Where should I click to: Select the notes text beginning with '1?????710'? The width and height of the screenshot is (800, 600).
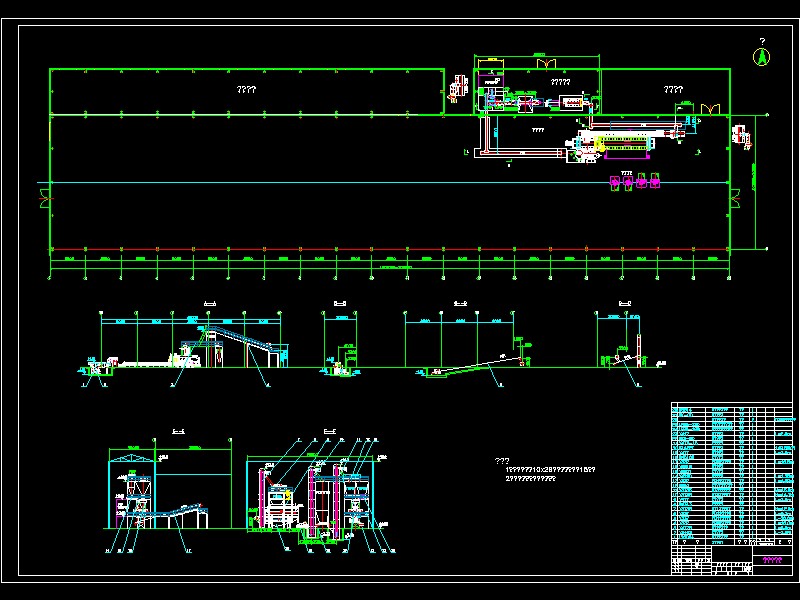550,470
